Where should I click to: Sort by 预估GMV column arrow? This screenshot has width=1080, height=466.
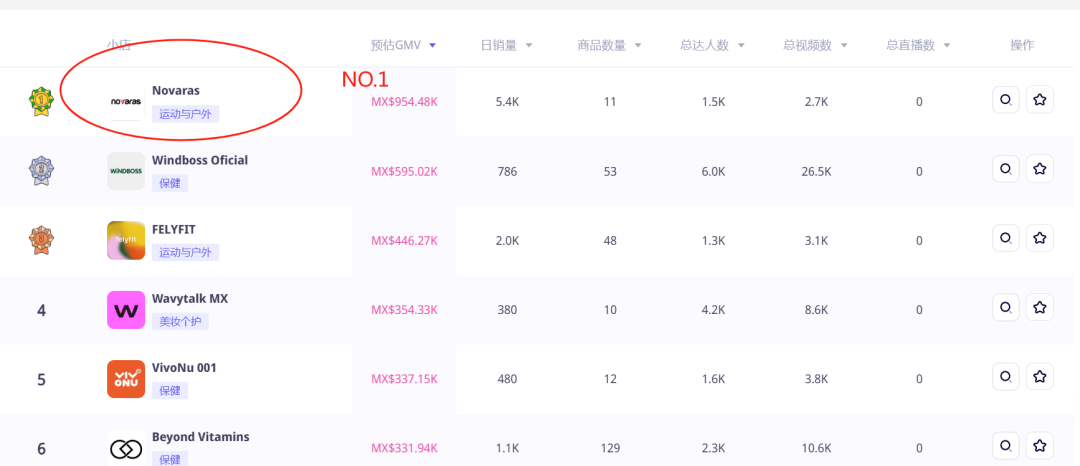coord(432,46)
